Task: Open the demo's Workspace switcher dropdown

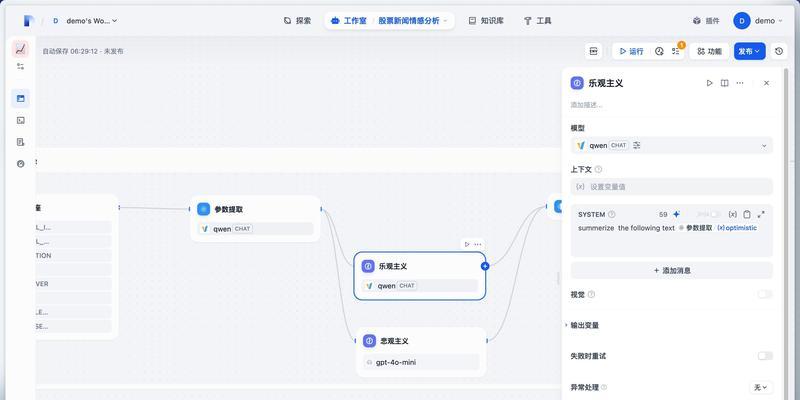Action: pyautogui.click(x=84, y=21)
